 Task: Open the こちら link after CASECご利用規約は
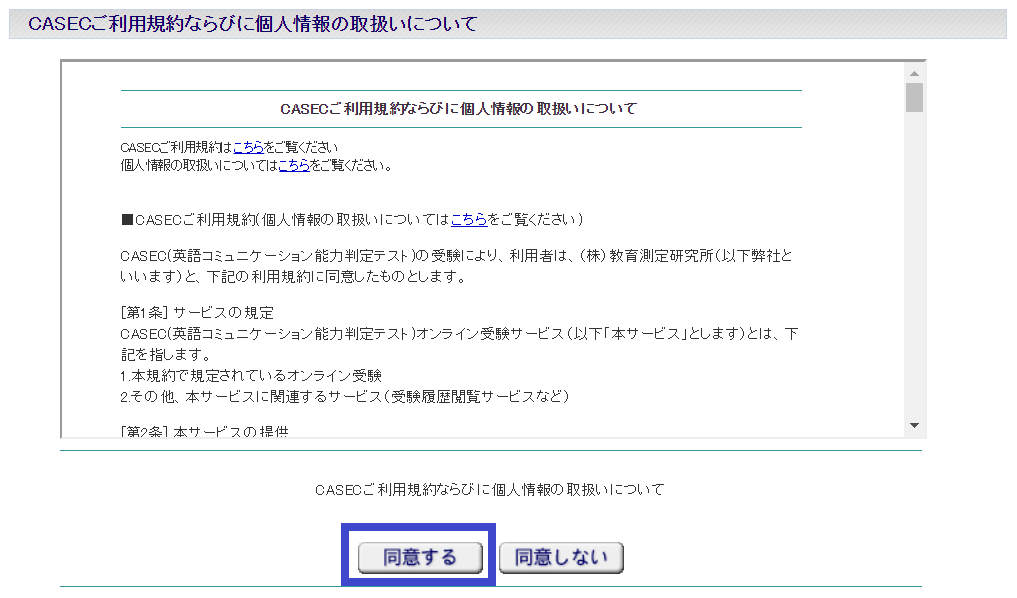click(248, 148)
